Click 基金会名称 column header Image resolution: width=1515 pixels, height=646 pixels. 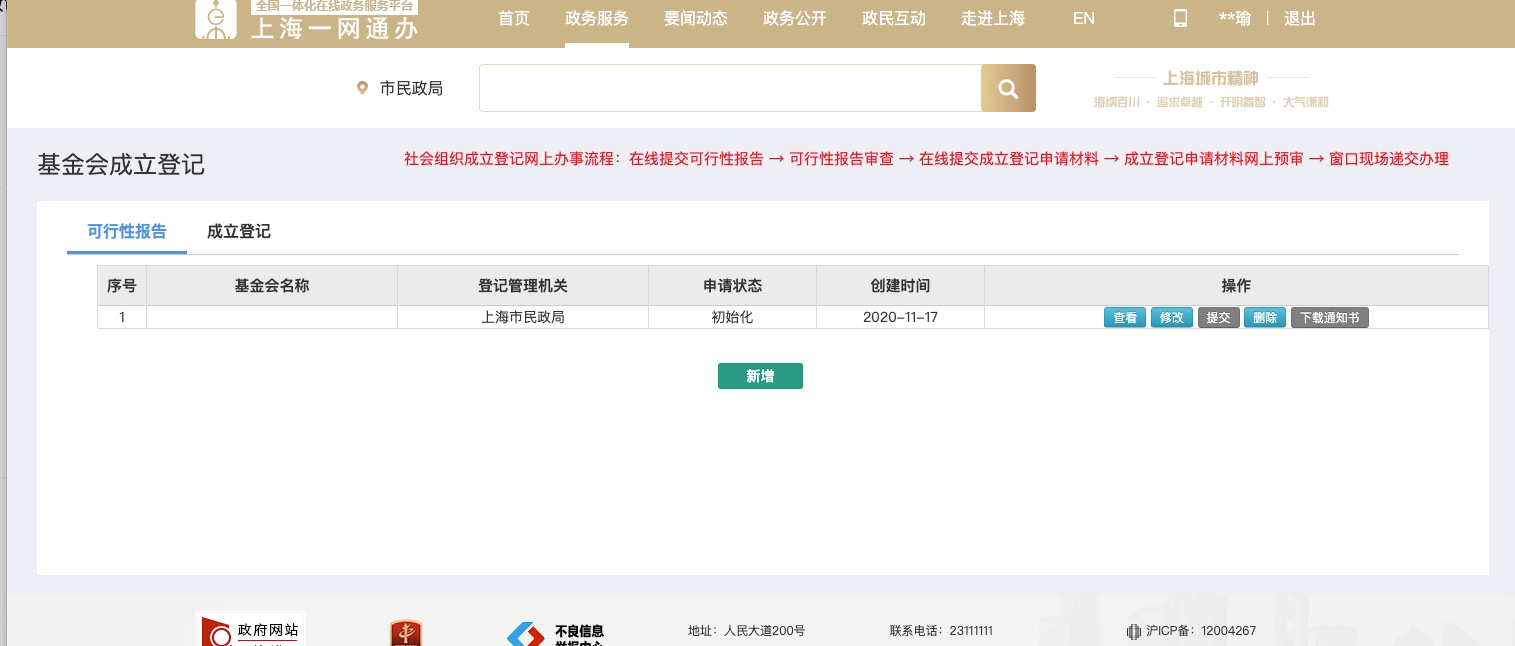coord(272,285)
